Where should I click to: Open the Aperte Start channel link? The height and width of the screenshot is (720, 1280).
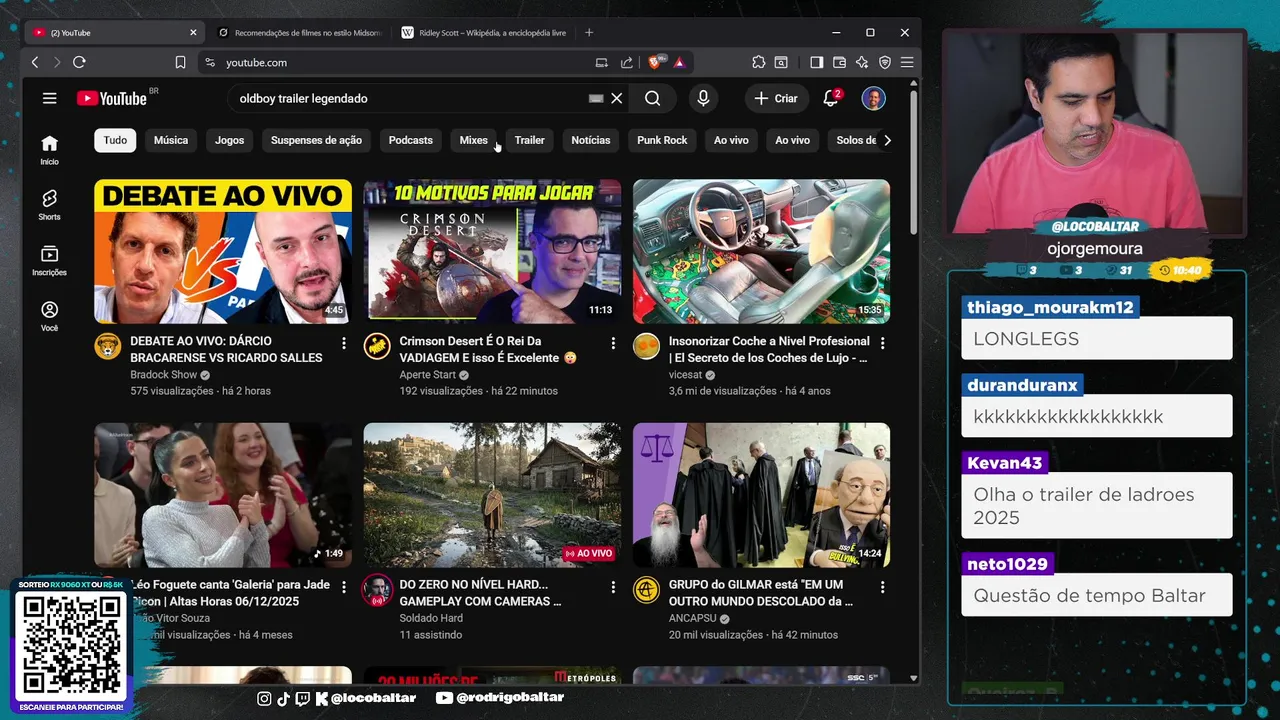pyautogui.click(x=428, y=375)
